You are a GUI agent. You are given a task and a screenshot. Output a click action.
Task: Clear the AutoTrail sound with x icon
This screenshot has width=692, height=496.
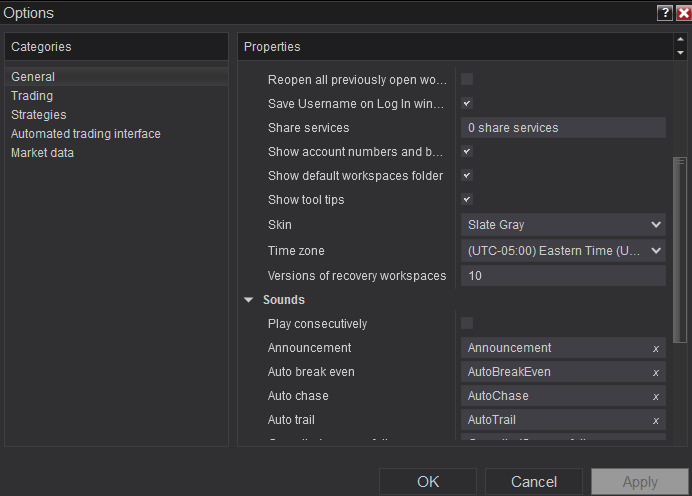(x=656, y=420)
